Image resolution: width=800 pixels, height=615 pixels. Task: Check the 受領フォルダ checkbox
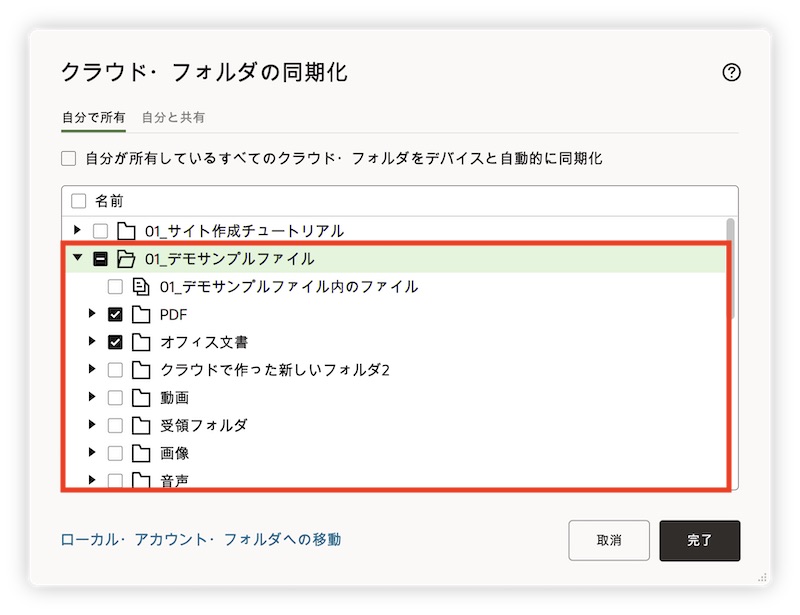[x=115, y=425]
